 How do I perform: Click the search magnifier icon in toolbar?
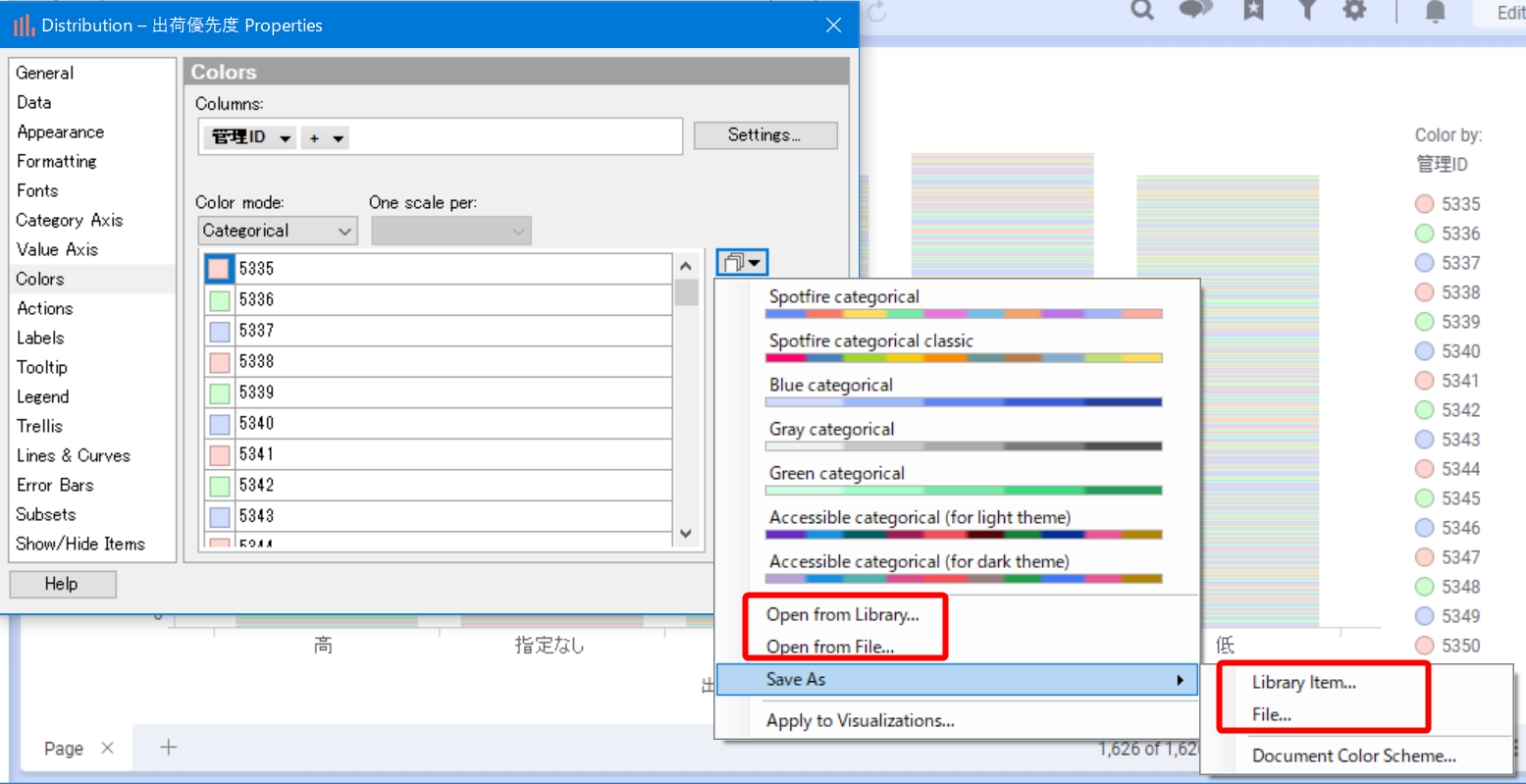(1142, 10)
